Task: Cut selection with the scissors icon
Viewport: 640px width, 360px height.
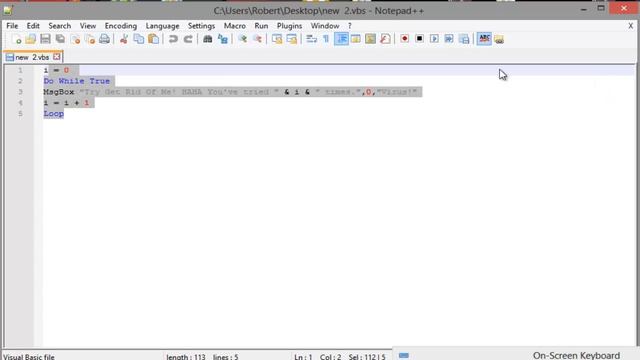Action: coord(124,39)
